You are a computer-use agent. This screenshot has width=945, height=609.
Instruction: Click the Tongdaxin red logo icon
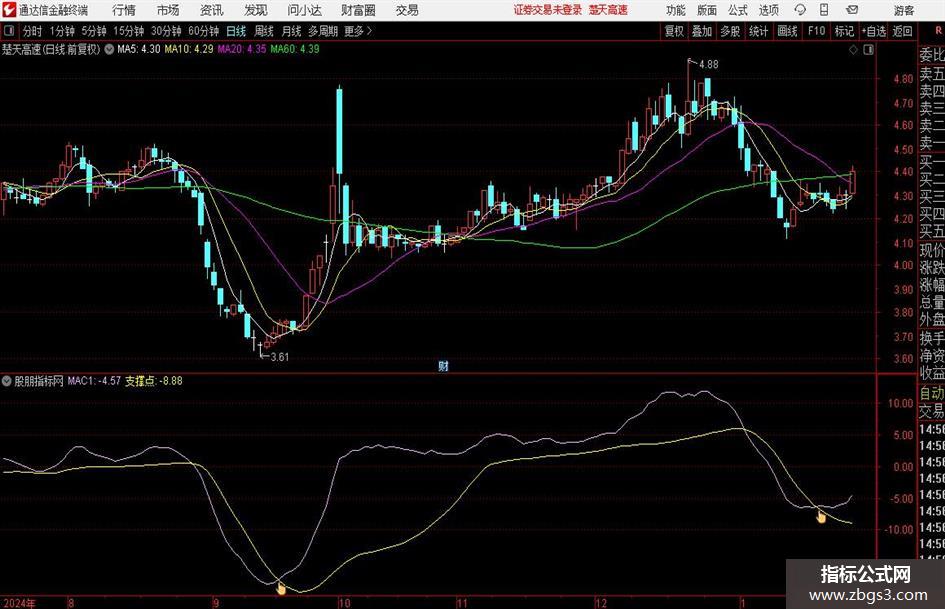pyautogui.click(x=9, y=10)
